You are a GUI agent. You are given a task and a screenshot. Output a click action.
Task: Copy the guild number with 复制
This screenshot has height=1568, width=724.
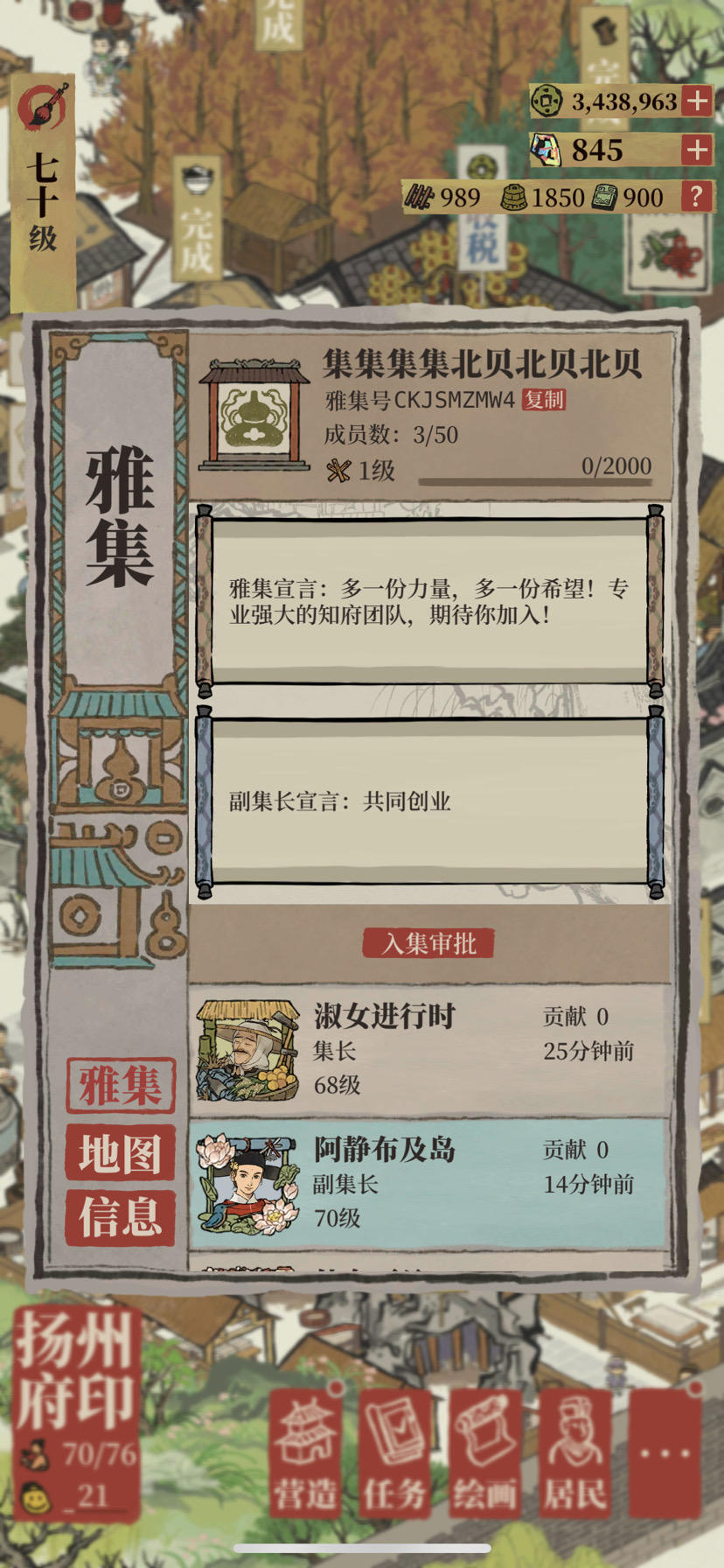point(544,400)
